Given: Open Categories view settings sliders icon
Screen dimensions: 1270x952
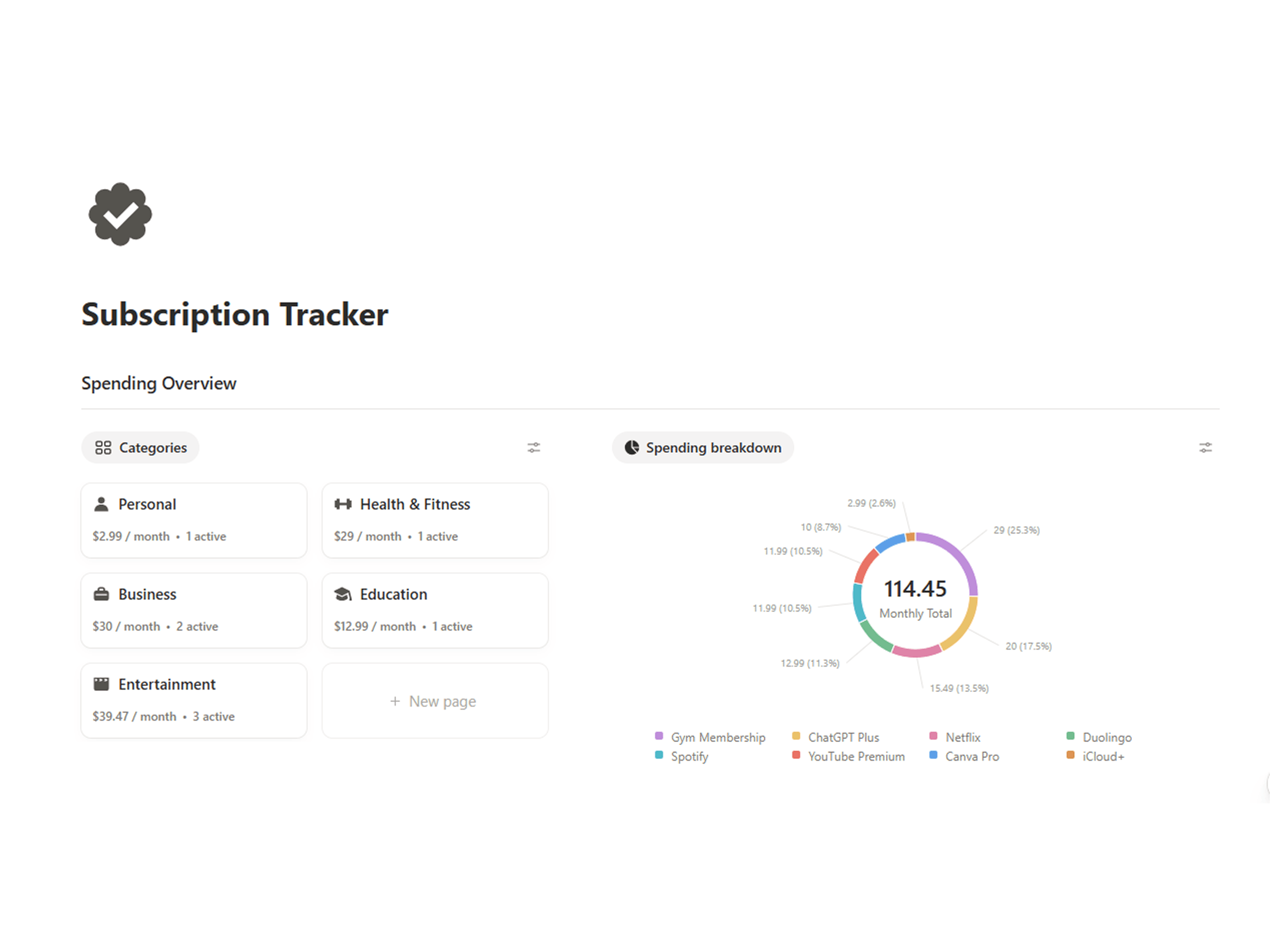Looking at the screenshot, I should click(x=533, y=447).
